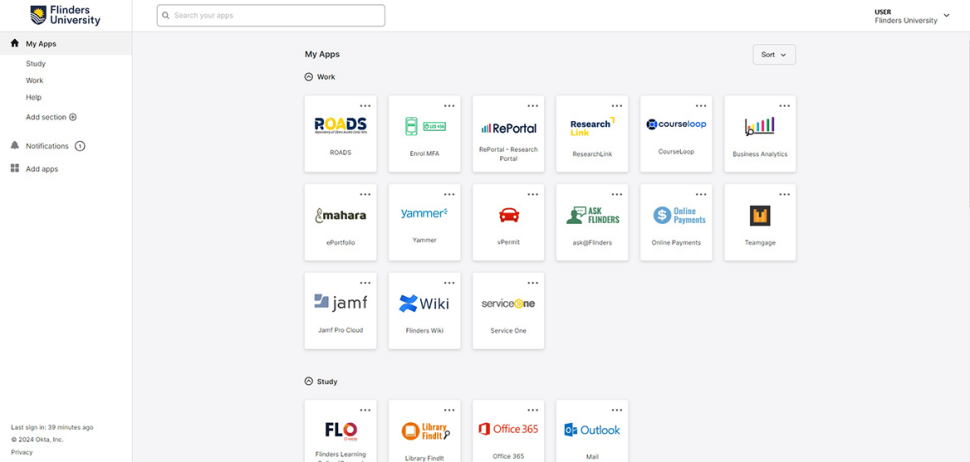
Task: Open the vPermit tile three-dot menu
Action: tap(533, 194)
